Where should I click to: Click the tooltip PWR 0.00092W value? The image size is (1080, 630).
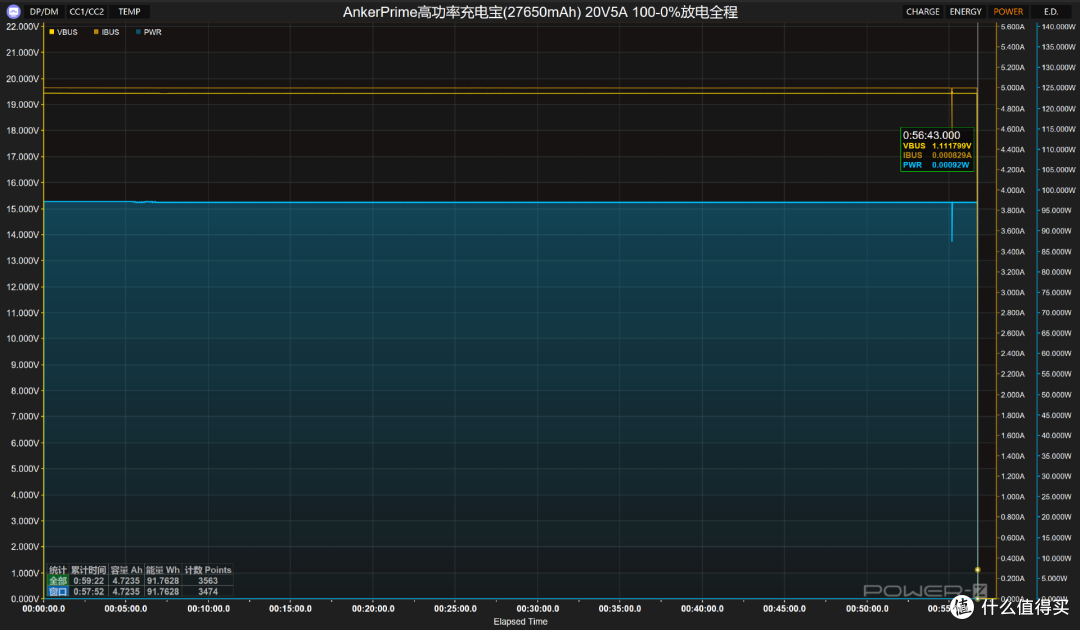[x=951, y=165]
